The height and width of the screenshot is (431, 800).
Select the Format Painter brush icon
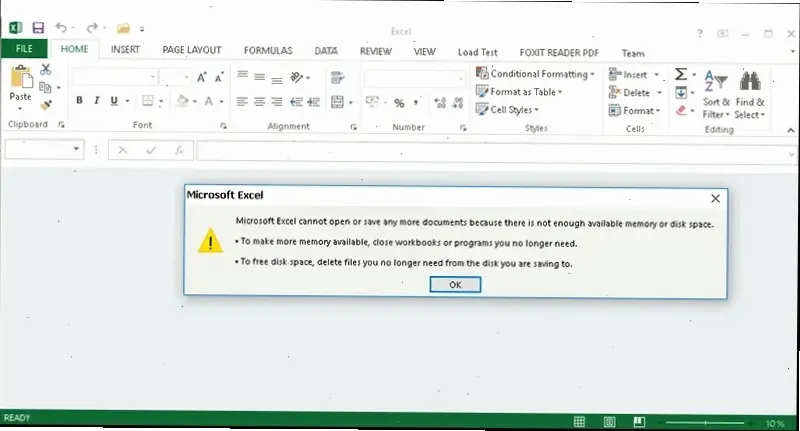tap(45, 105)
